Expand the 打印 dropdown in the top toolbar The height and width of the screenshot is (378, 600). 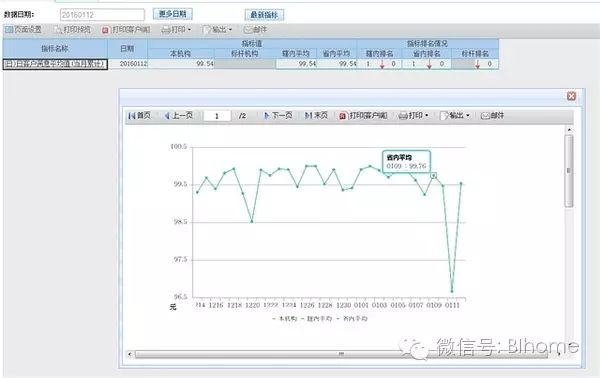176,29
